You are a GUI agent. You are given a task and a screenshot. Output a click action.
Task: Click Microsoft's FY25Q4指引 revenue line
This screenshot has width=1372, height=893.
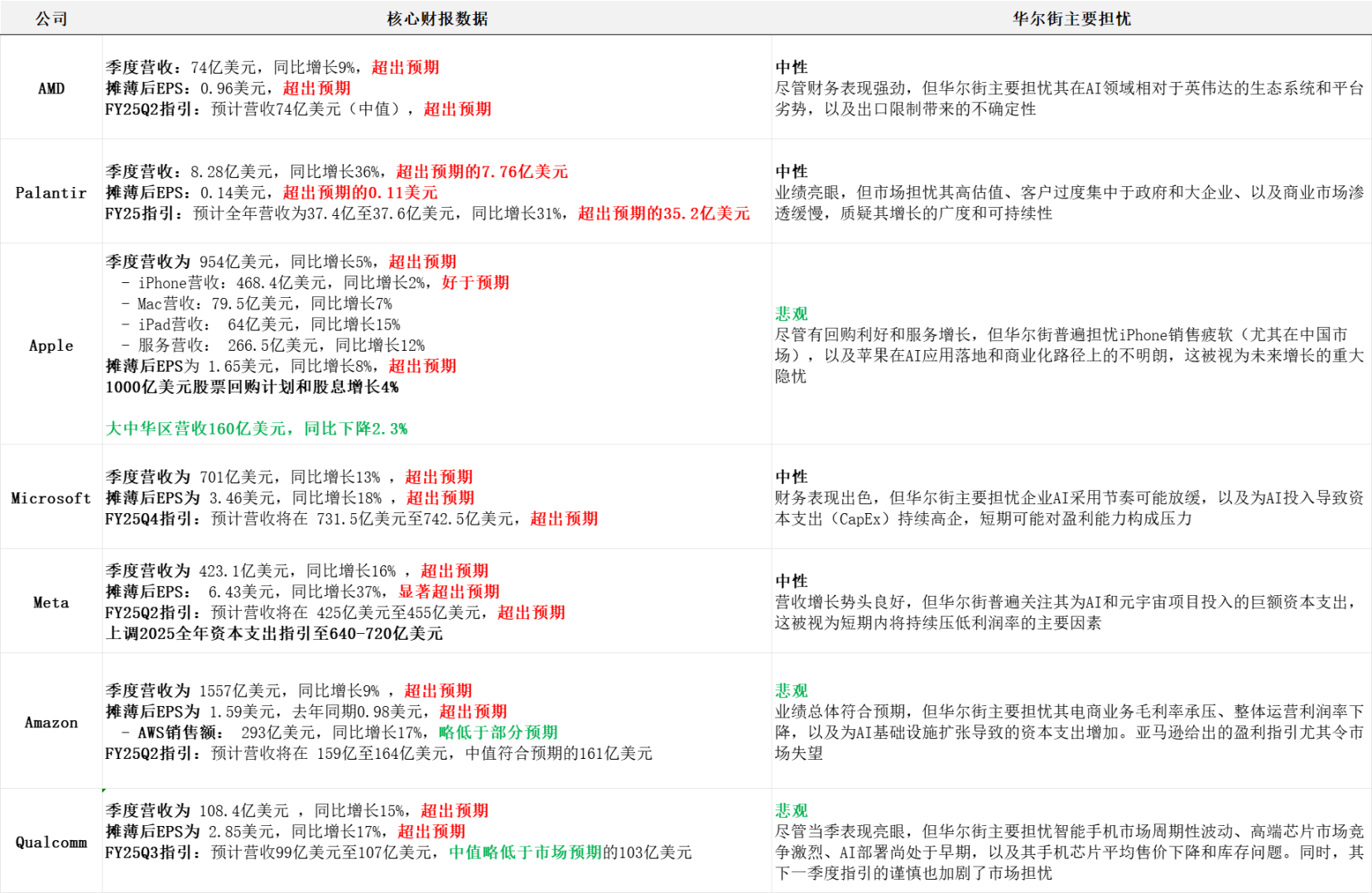pyautogui.click(x=352, y=518)
